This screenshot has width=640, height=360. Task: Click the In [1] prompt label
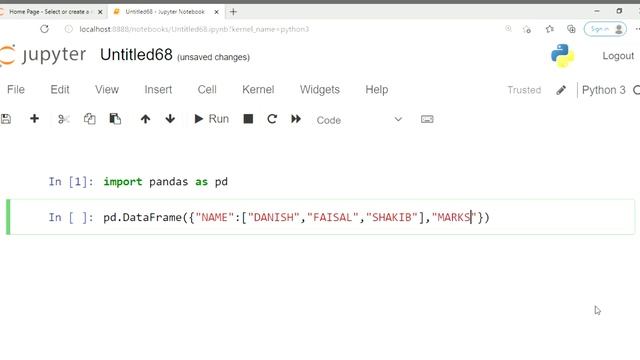(71, 182)
